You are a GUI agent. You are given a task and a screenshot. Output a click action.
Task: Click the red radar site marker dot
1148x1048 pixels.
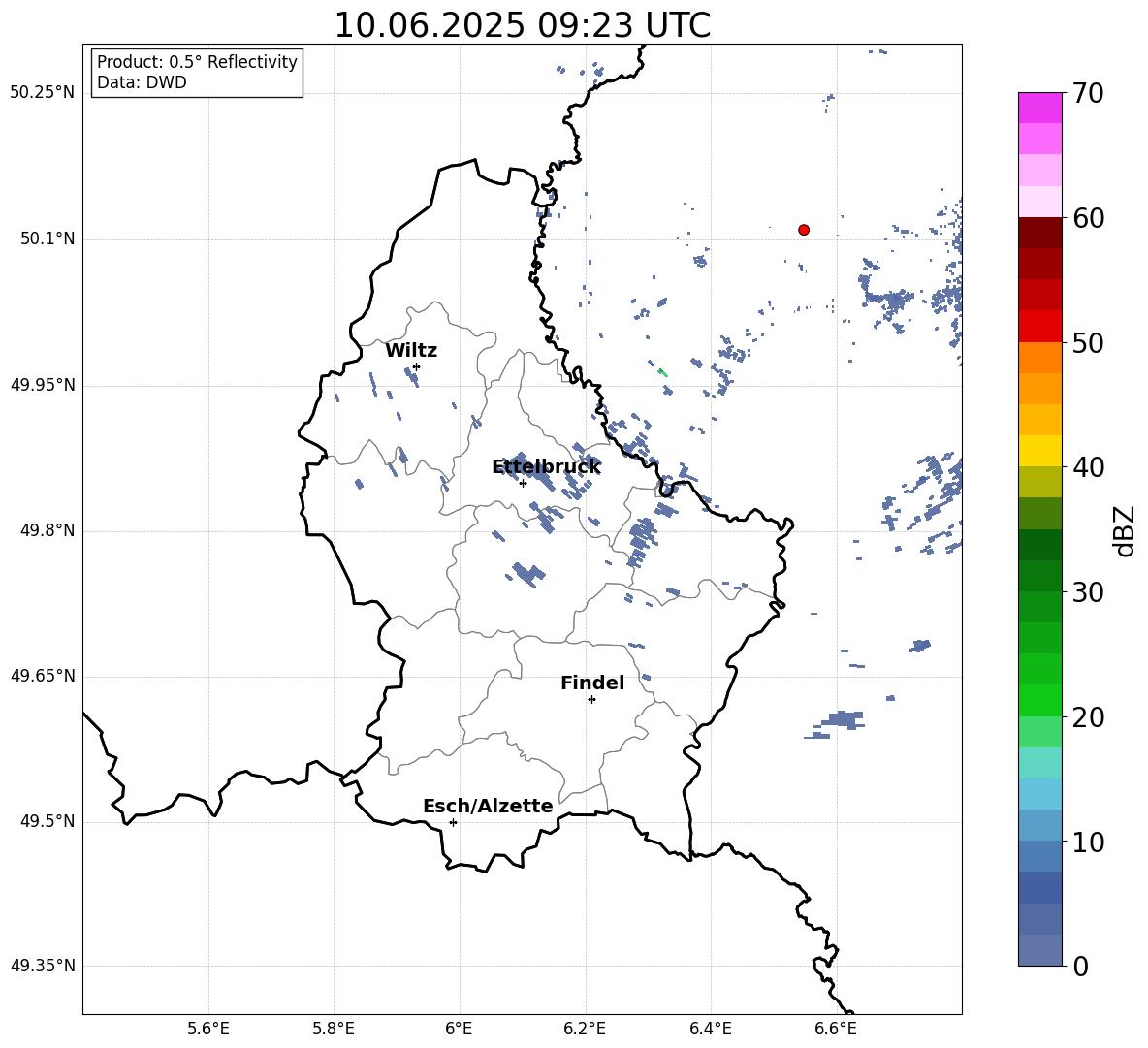[x=804, y=230]
